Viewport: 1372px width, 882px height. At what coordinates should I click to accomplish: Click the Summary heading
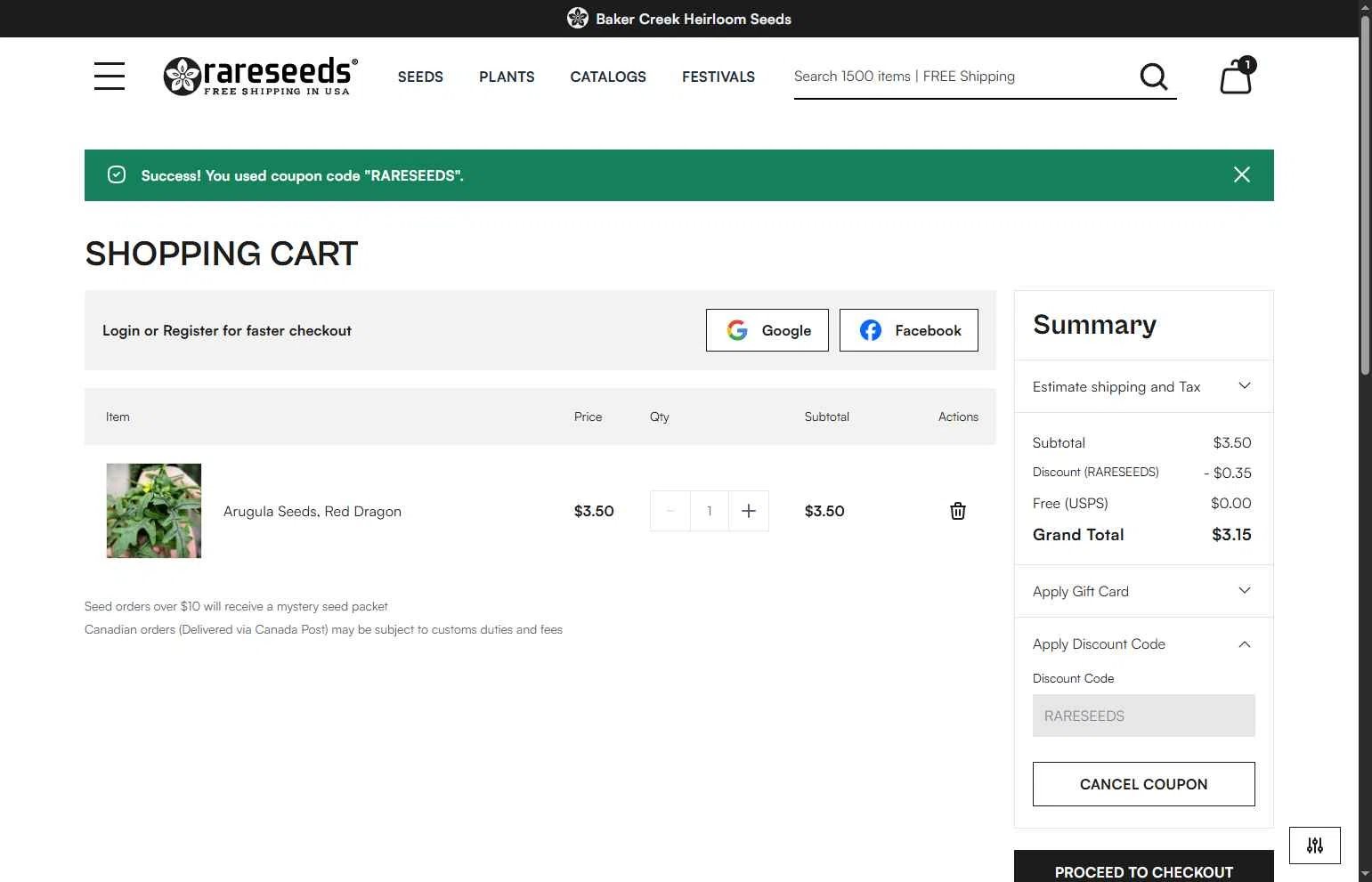[1094, 325]
